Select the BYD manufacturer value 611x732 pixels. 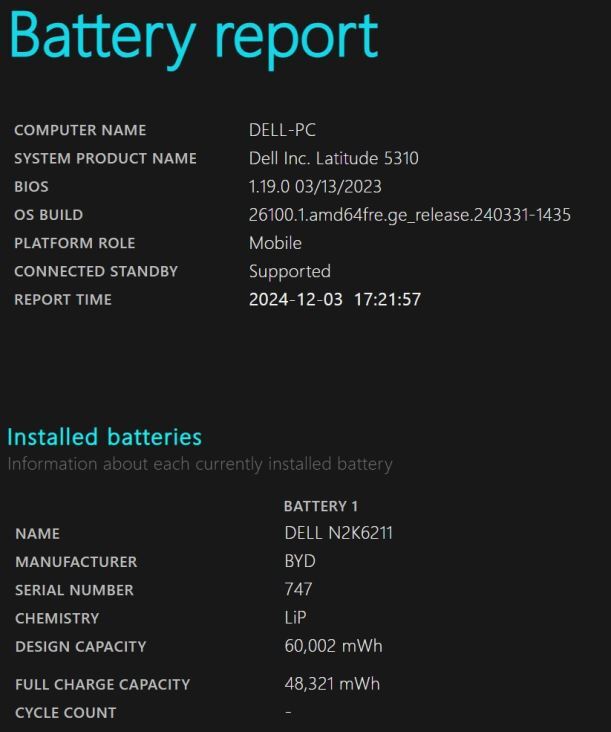click(300, 561)
